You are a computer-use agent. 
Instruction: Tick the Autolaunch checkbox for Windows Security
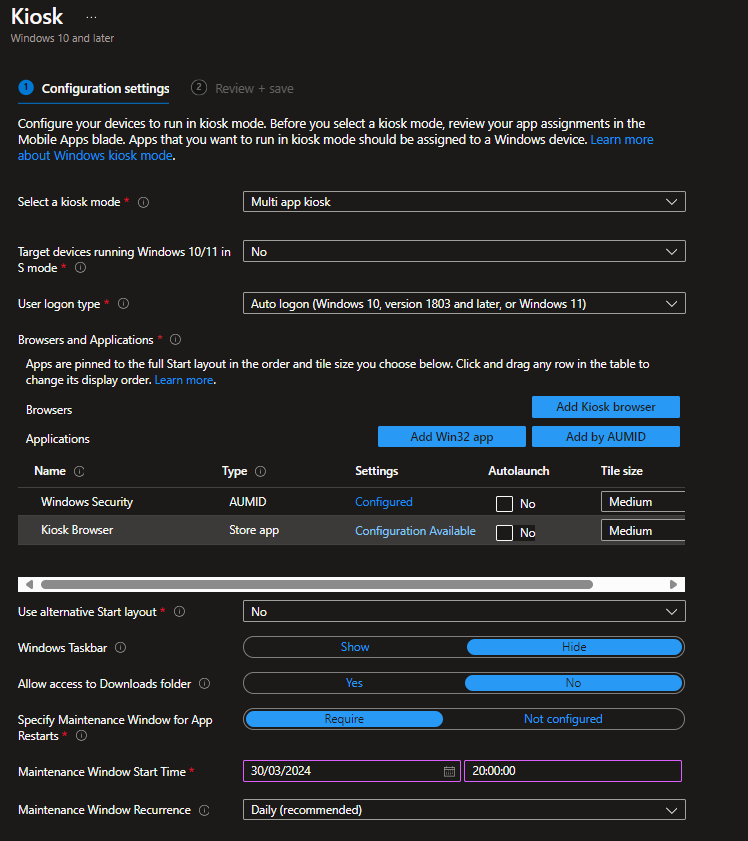click(505, 504)
